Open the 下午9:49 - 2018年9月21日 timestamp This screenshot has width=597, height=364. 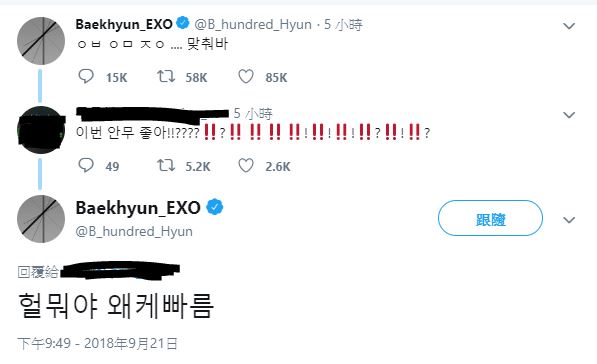97,343
